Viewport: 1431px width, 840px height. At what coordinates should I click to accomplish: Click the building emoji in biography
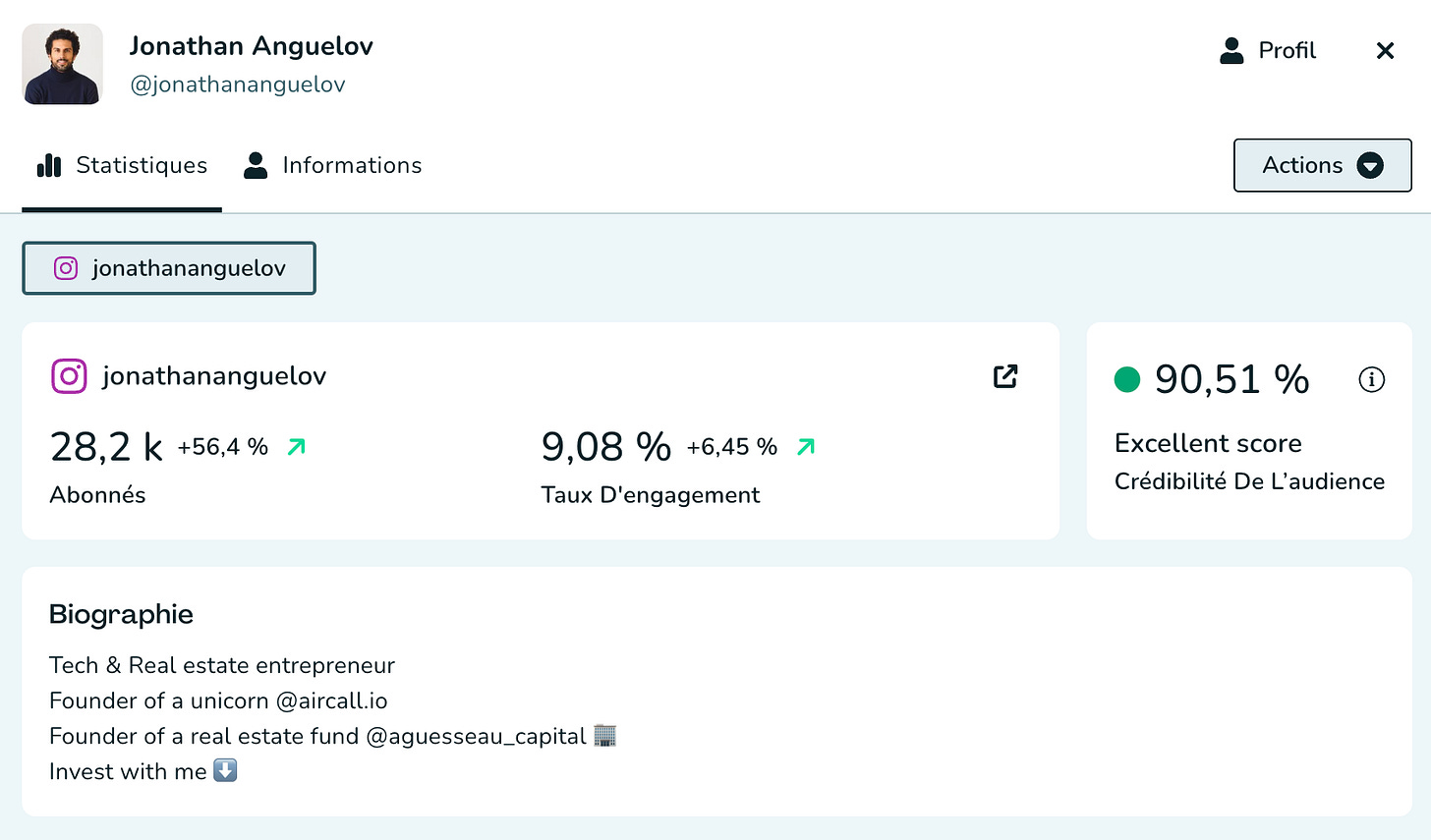(605, 735)
